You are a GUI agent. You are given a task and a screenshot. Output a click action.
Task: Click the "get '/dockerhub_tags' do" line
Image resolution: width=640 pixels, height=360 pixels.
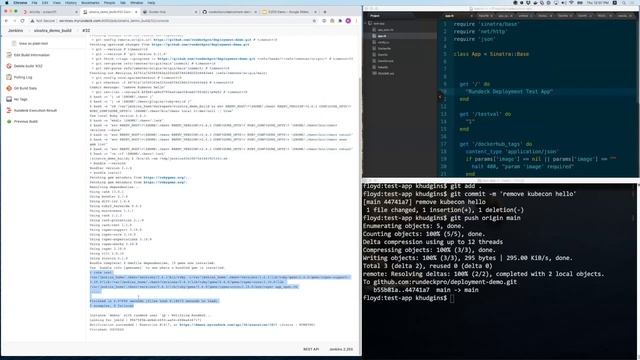496,144
